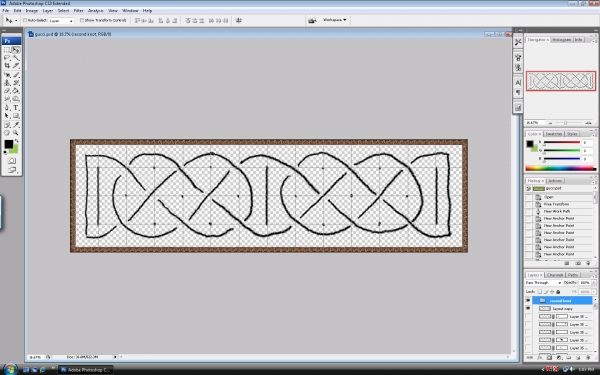Open the Opacity slider arrow
The height and width of the screenshot is (375, 600).
click(x=594, y=282)
